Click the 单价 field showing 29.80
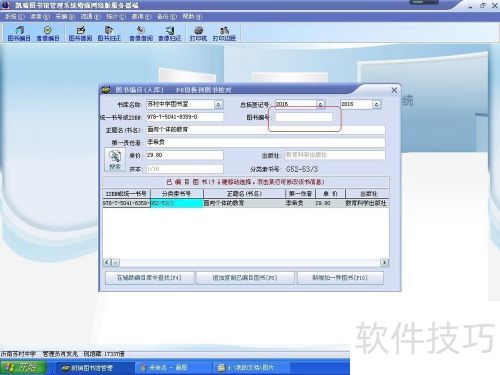 (185, 155)
